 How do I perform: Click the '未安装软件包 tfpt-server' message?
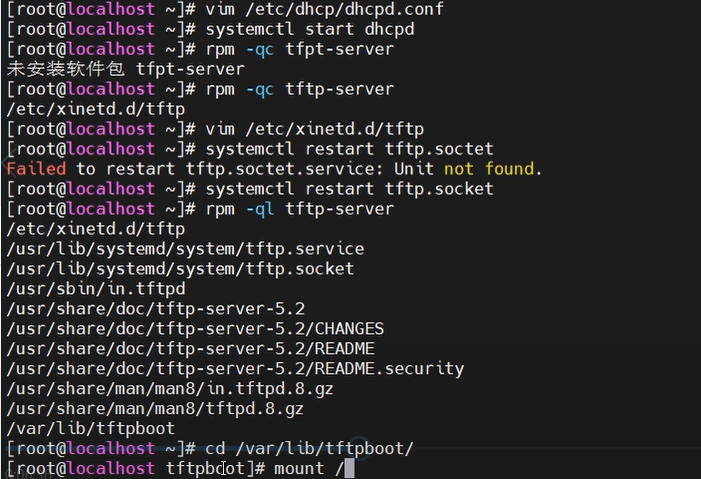click(x=125, y=69)
